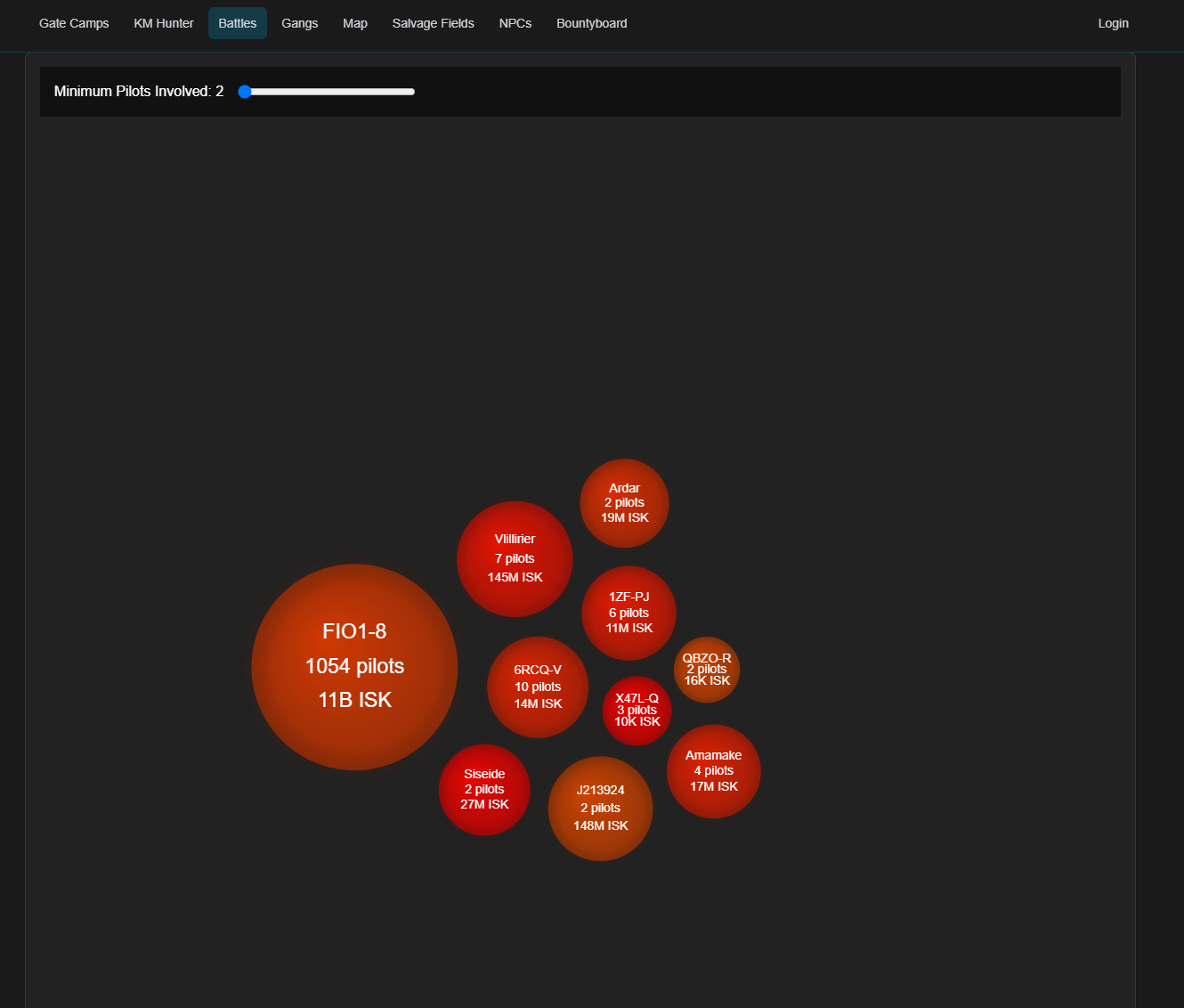Click the Login button
Viewport: 1184px width, 1008px height.
1113,23
